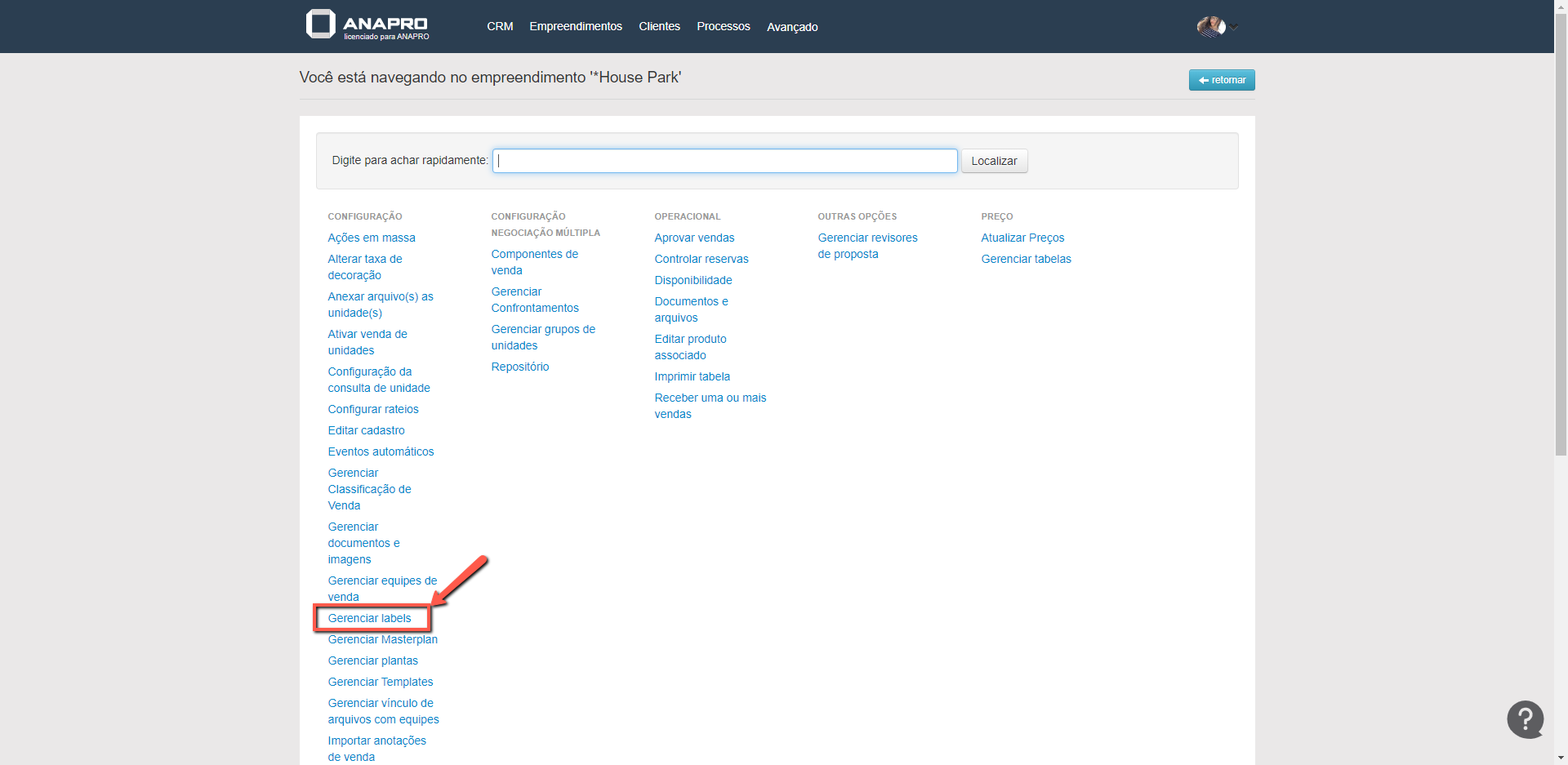
Task: Open Disponibilidade under Operacional
Action: point(693,280)
